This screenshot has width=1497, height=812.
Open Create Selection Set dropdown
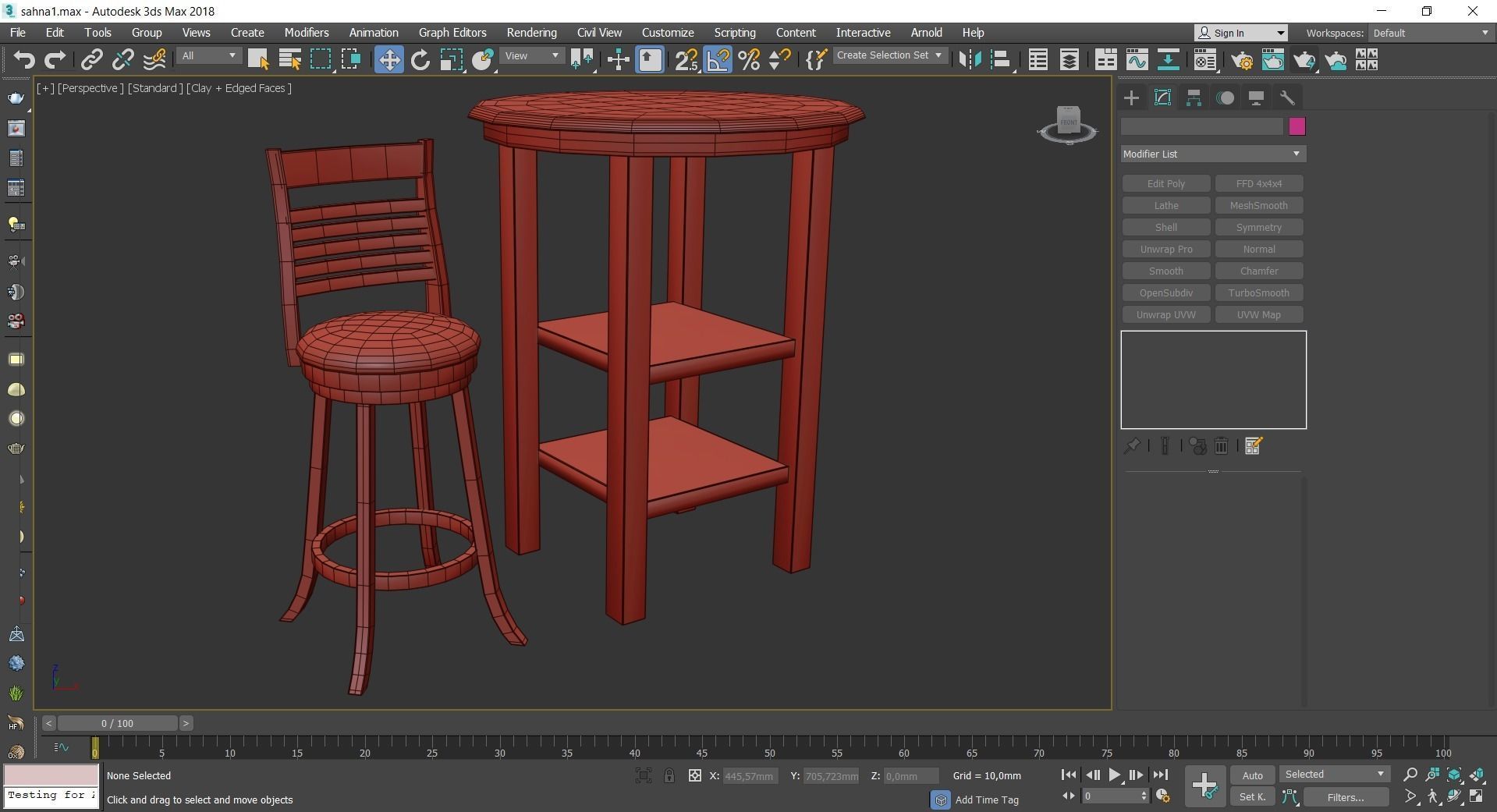889,55
